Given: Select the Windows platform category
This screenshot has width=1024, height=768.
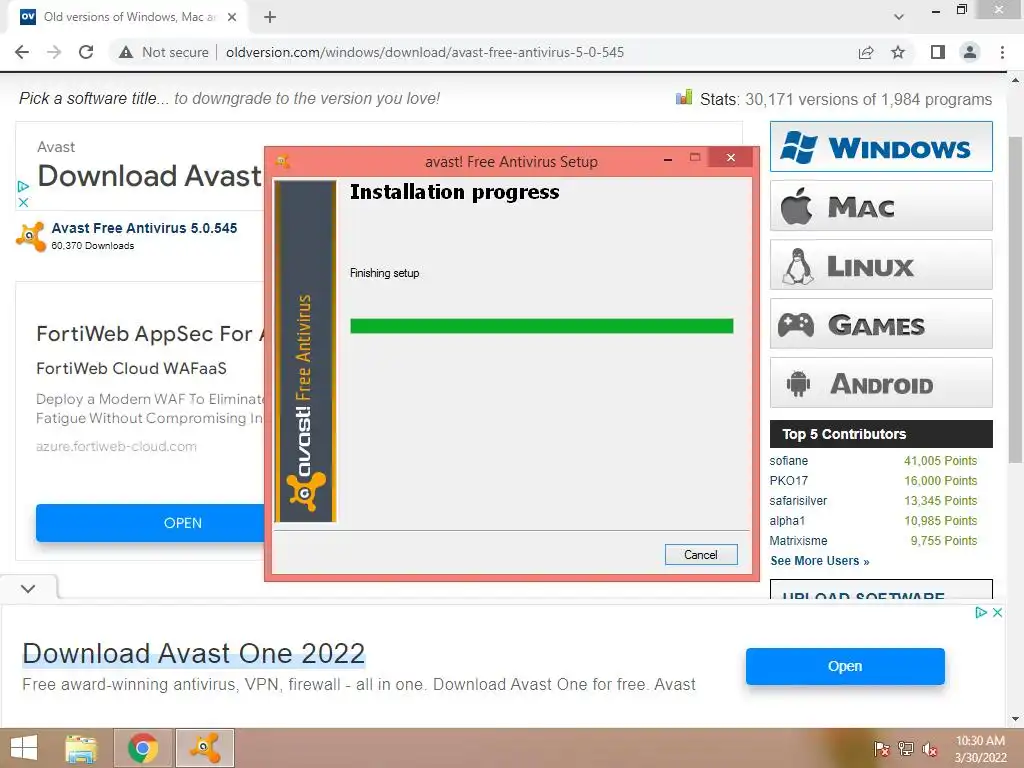Looking at the screenshot, I should click(x=881, y=146).
